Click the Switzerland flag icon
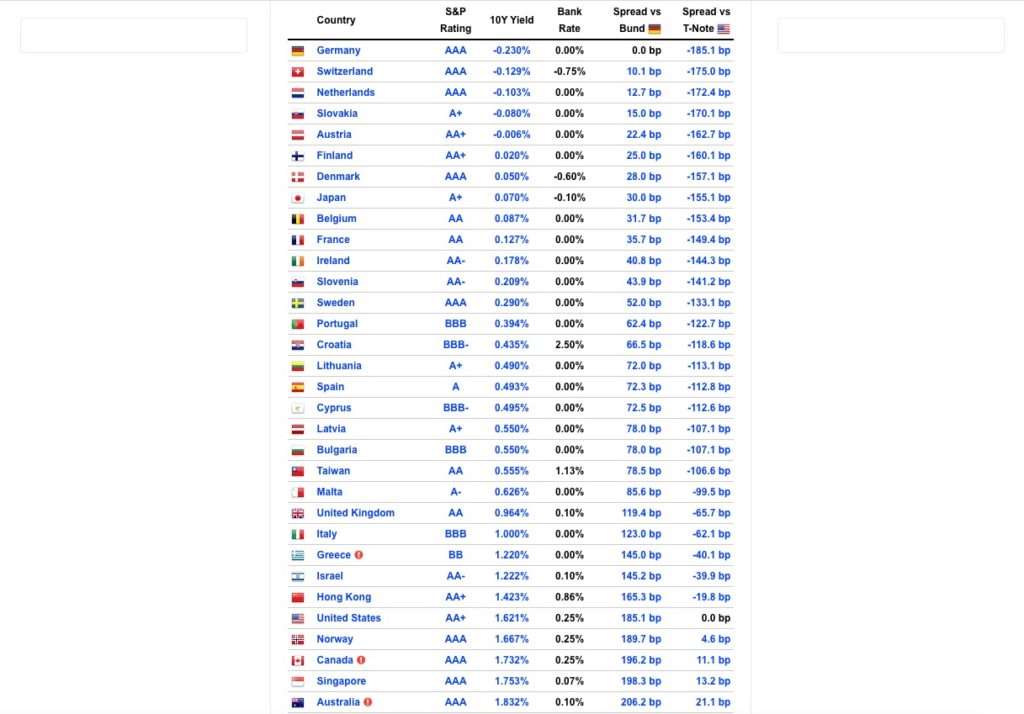This screenshot has height=714, width=1024. [x=298, y=72]
